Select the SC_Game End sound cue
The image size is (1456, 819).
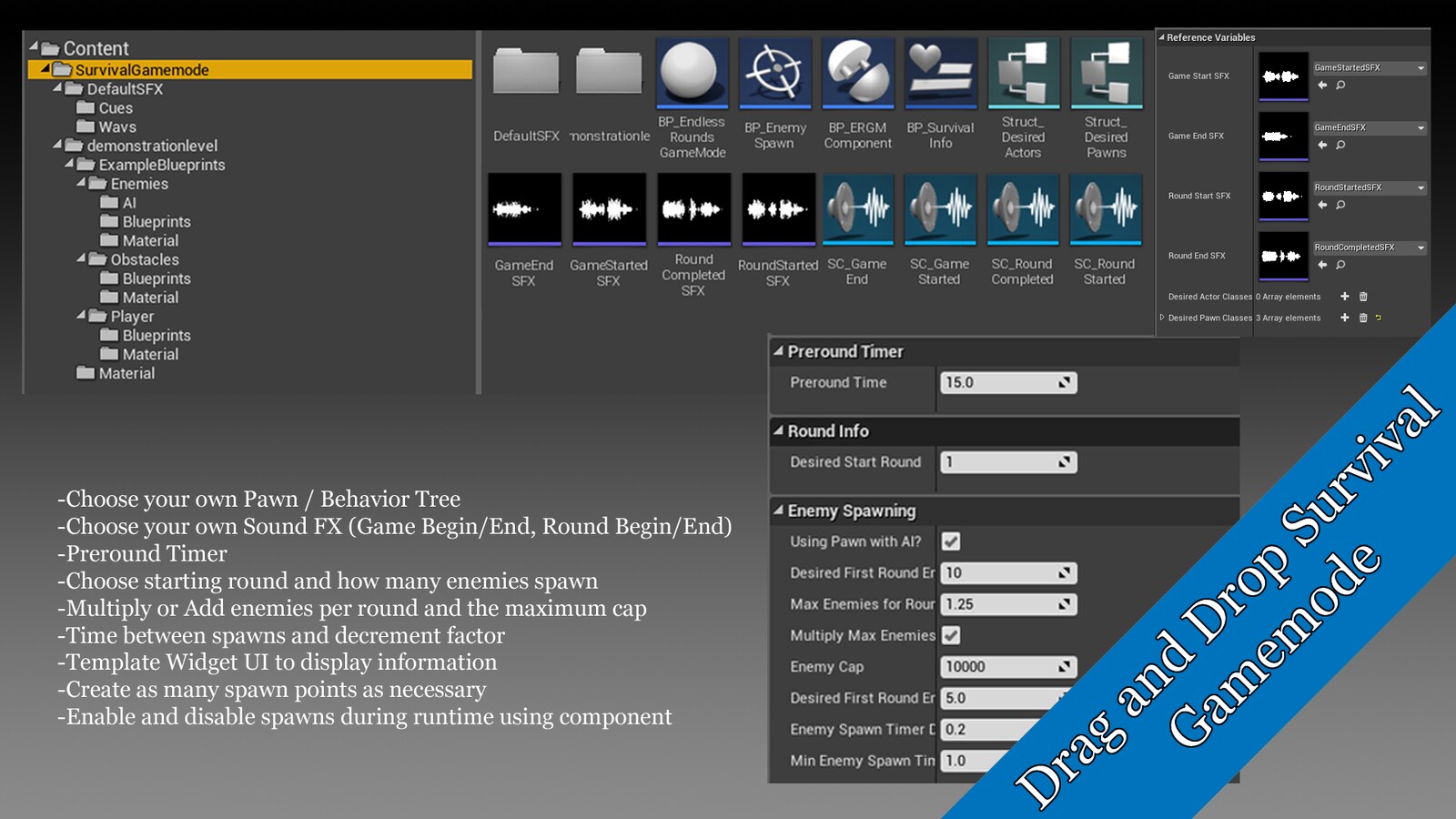(857, 209)
